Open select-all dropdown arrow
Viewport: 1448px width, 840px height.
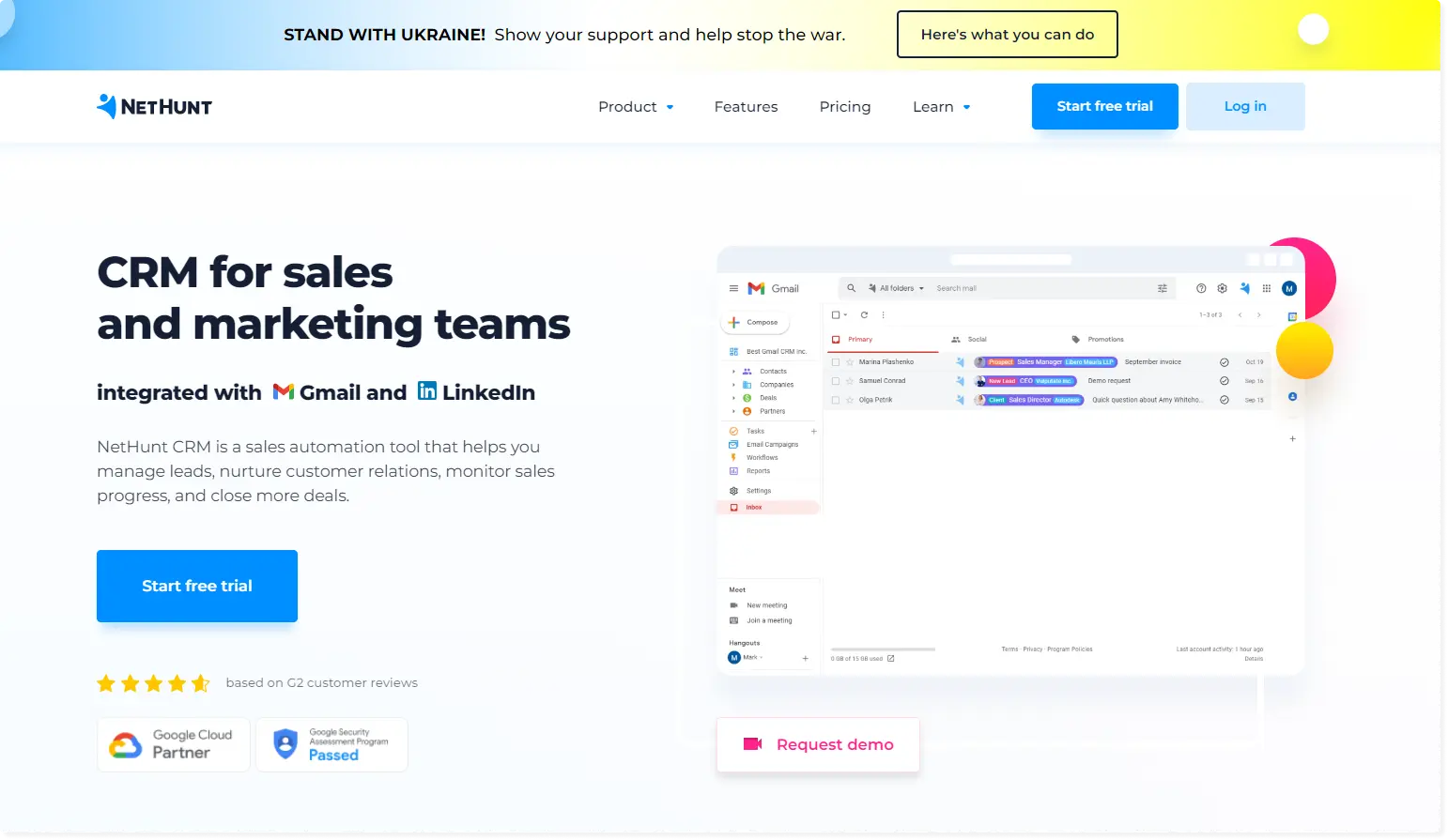845,315
